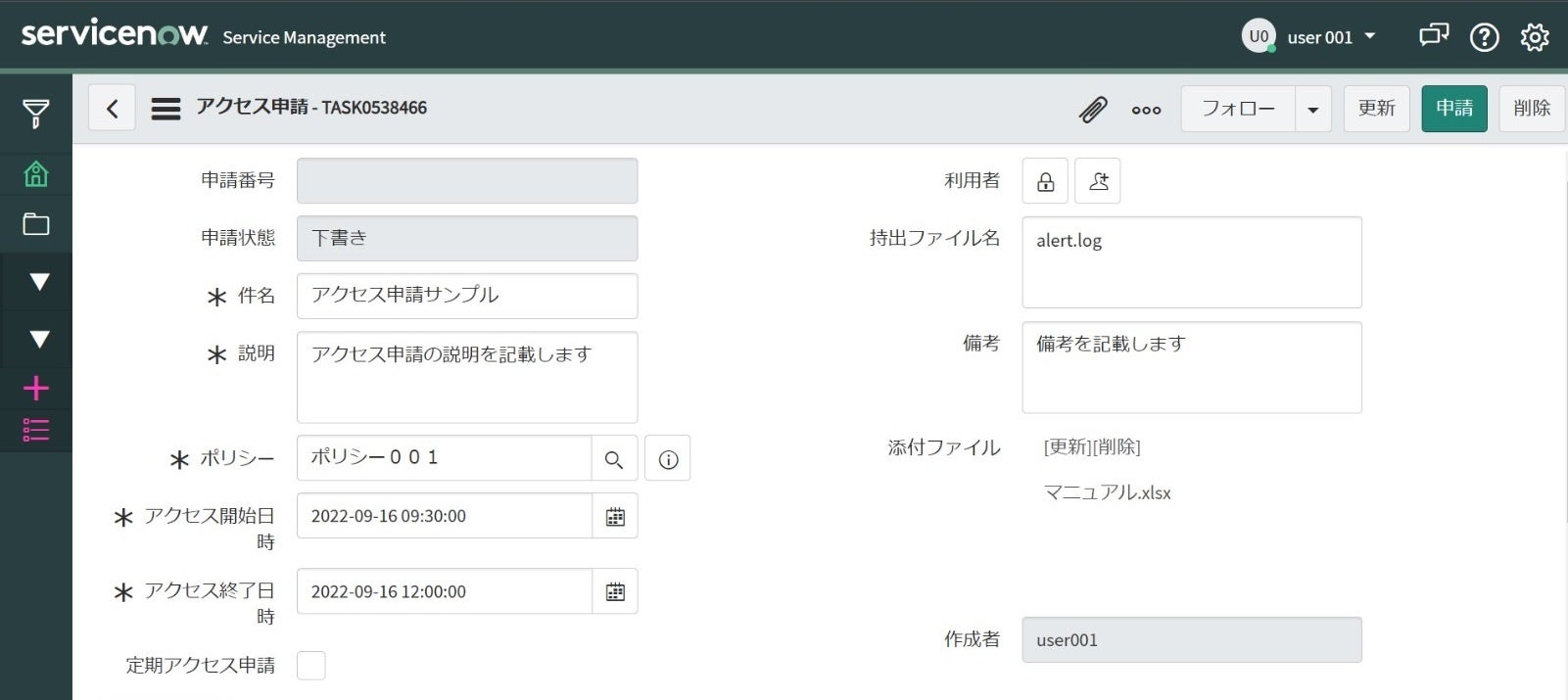Click the 説明 text area
This screenshot has width=1568, height=700.
467,377
